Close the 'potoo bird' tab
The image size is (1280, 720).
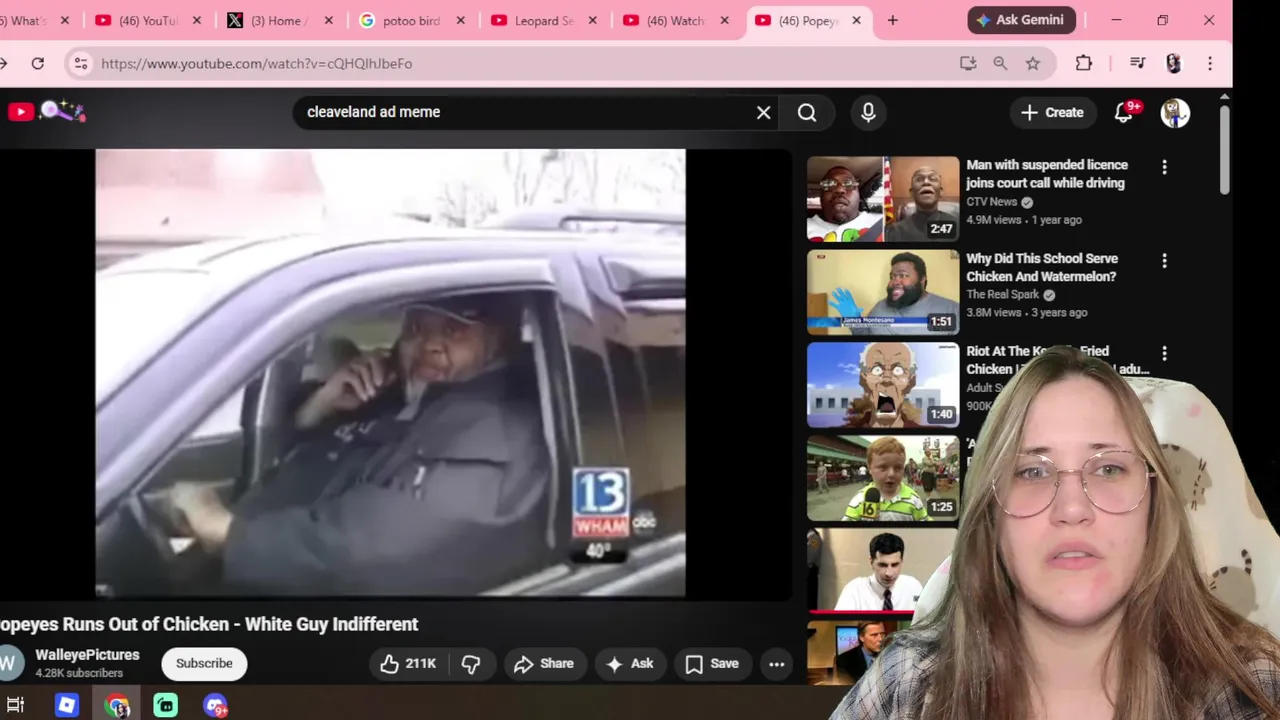coord(461,20)
